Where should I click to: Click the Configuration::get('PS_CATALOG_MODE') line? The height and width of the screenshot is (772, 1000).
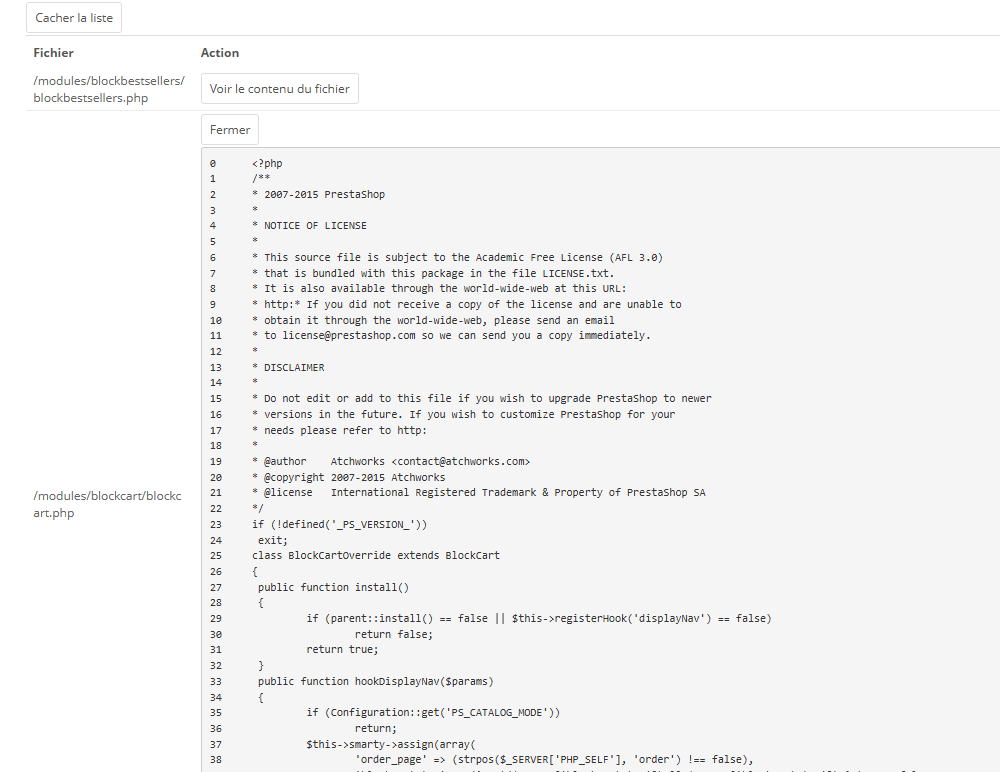coord(433,713)
